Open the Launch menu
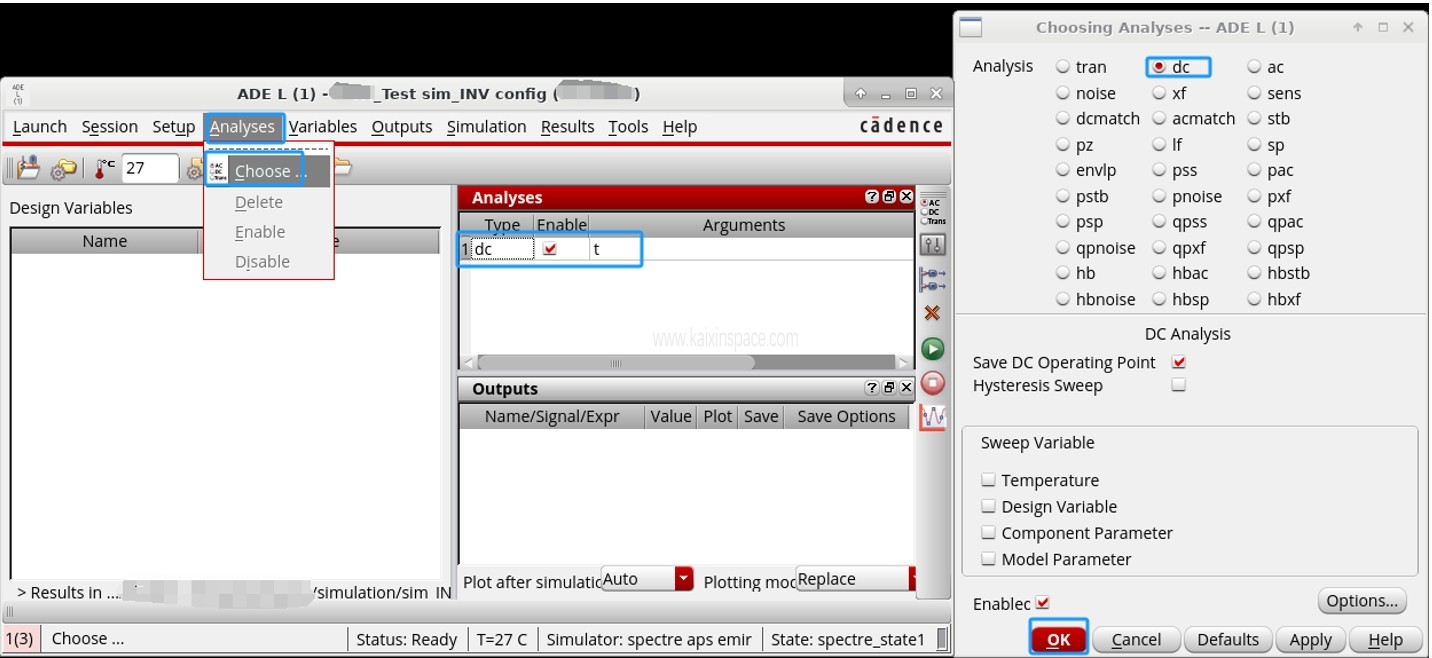The height and width of the screenshot is (658, 1432). pyautogui.click(x=40, y=127)
